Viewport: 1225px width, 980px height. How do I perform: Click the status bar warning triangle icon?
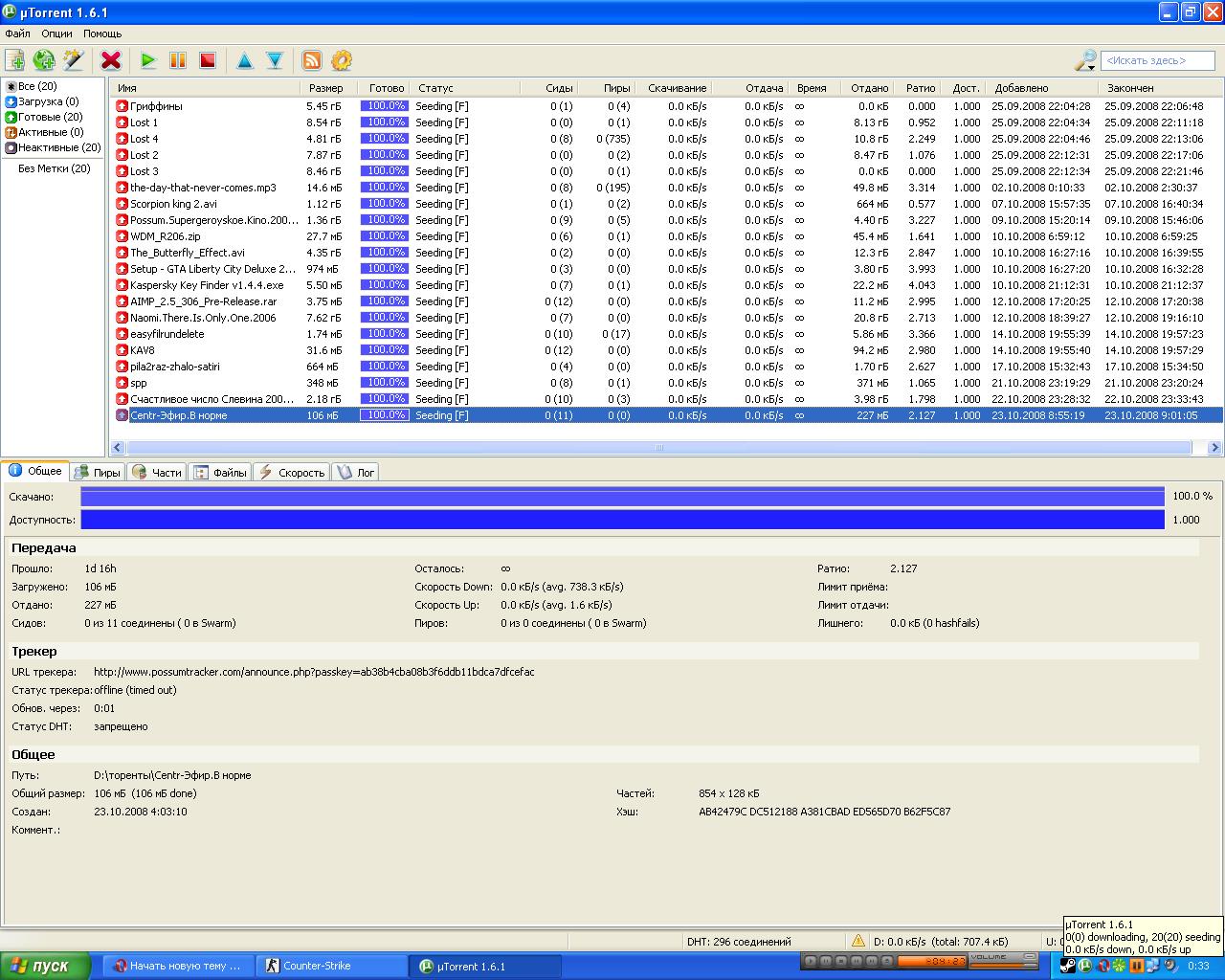[857, 941]
